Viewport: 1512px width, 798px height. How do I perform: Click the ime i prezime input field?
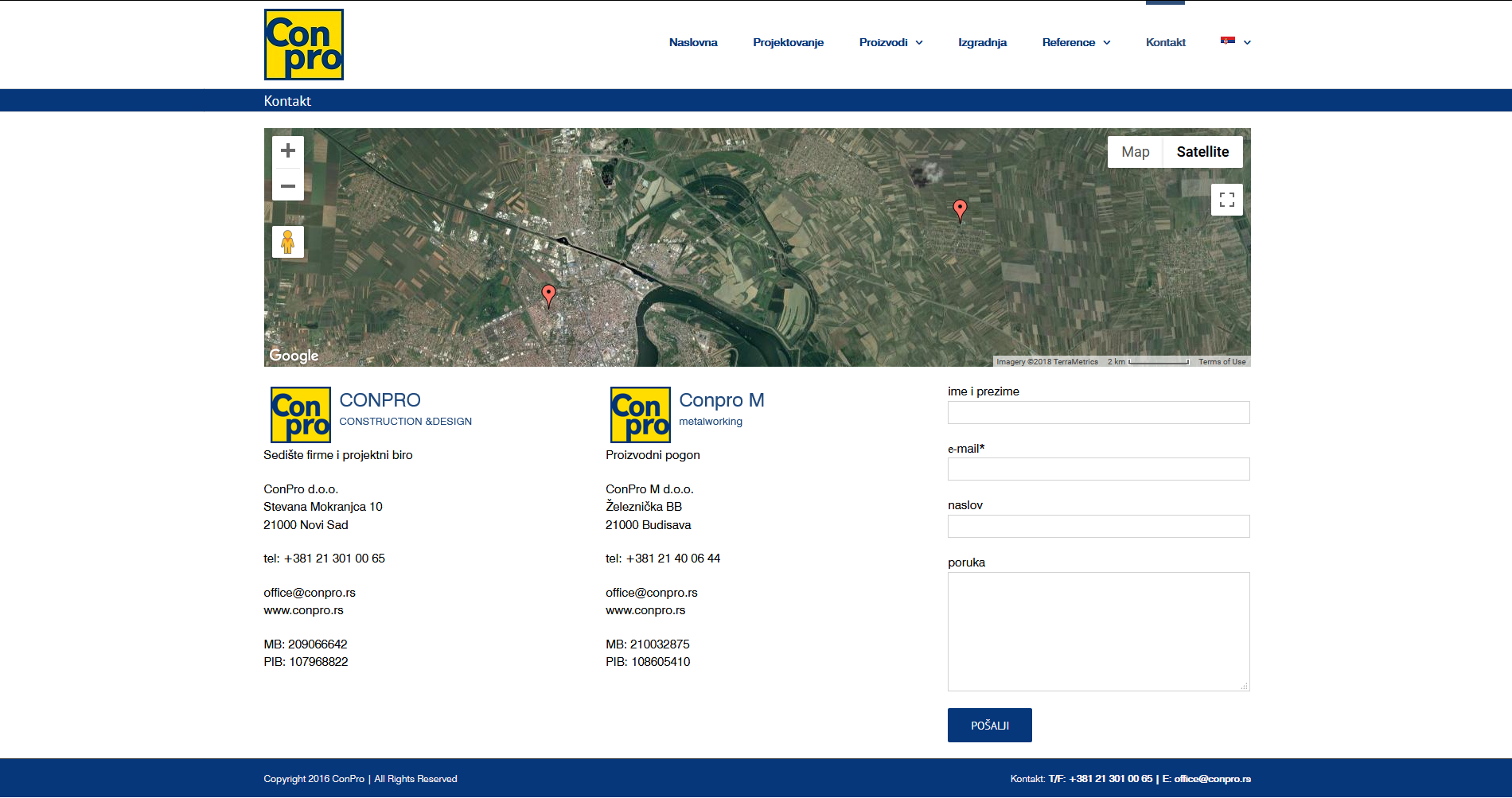pos(1098,412)
